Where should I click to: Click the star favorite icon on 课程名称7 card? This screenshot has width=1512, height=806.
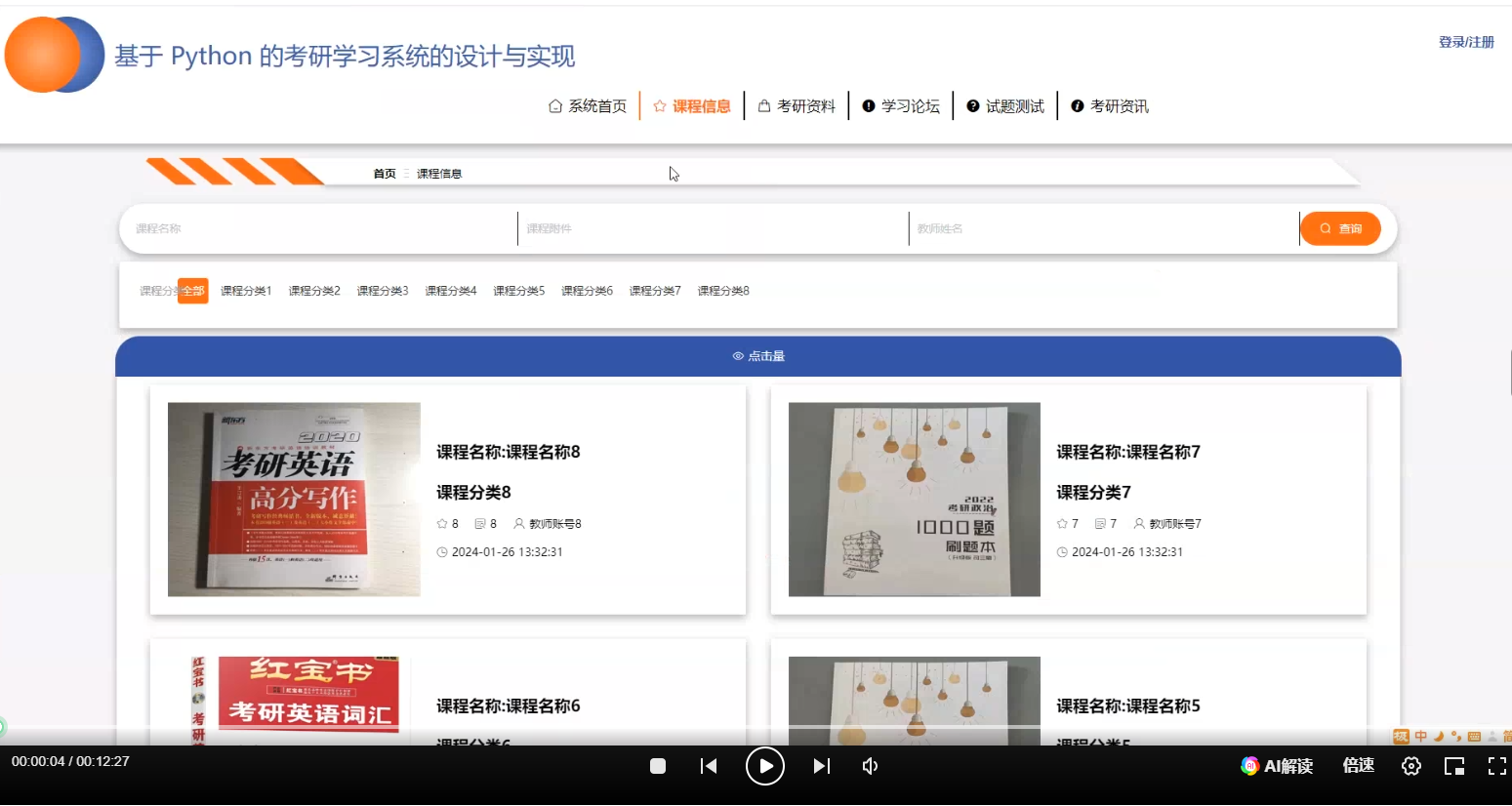tap(1062, 524)
